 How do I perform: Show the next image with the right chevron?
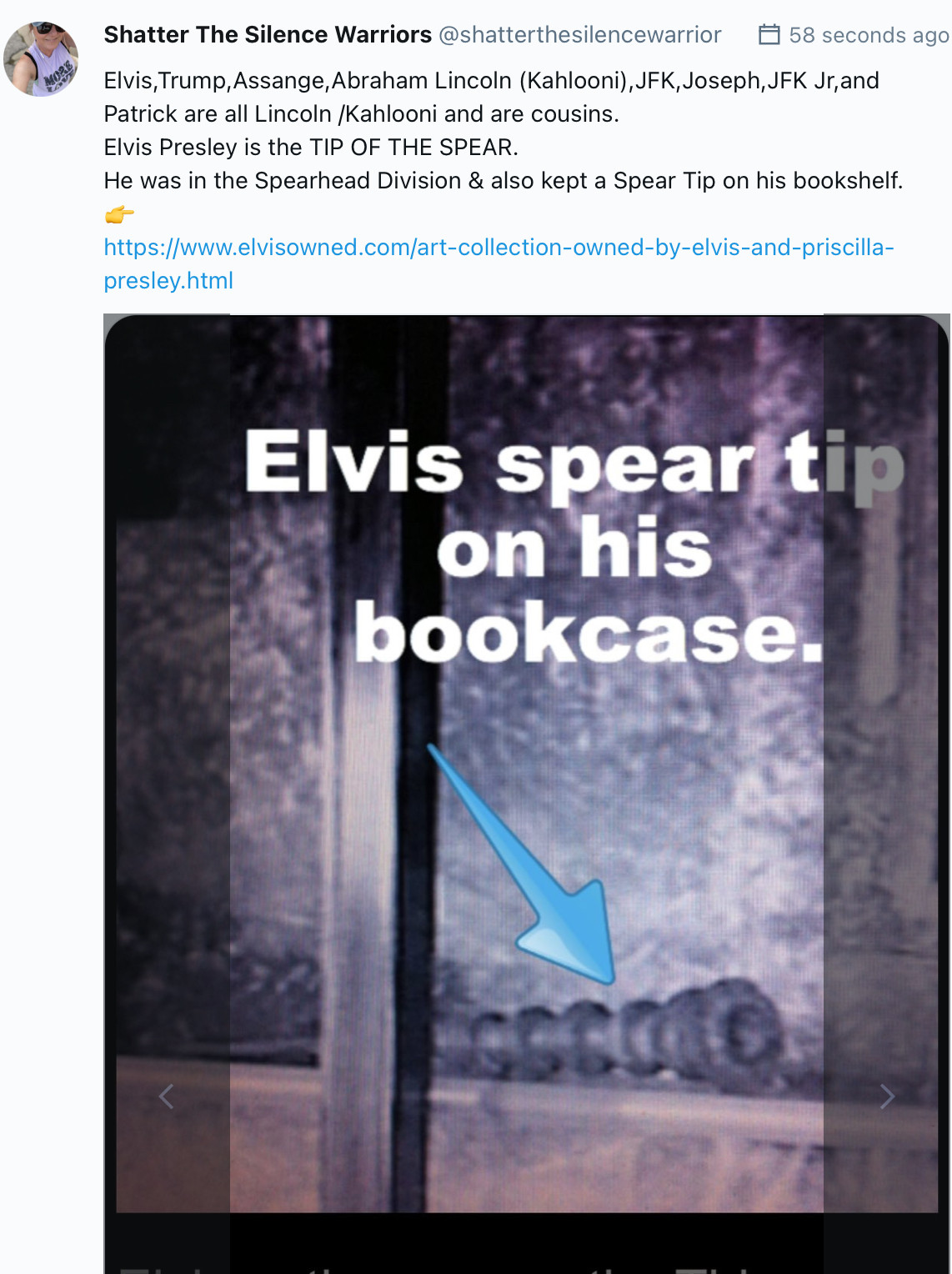887,1096
